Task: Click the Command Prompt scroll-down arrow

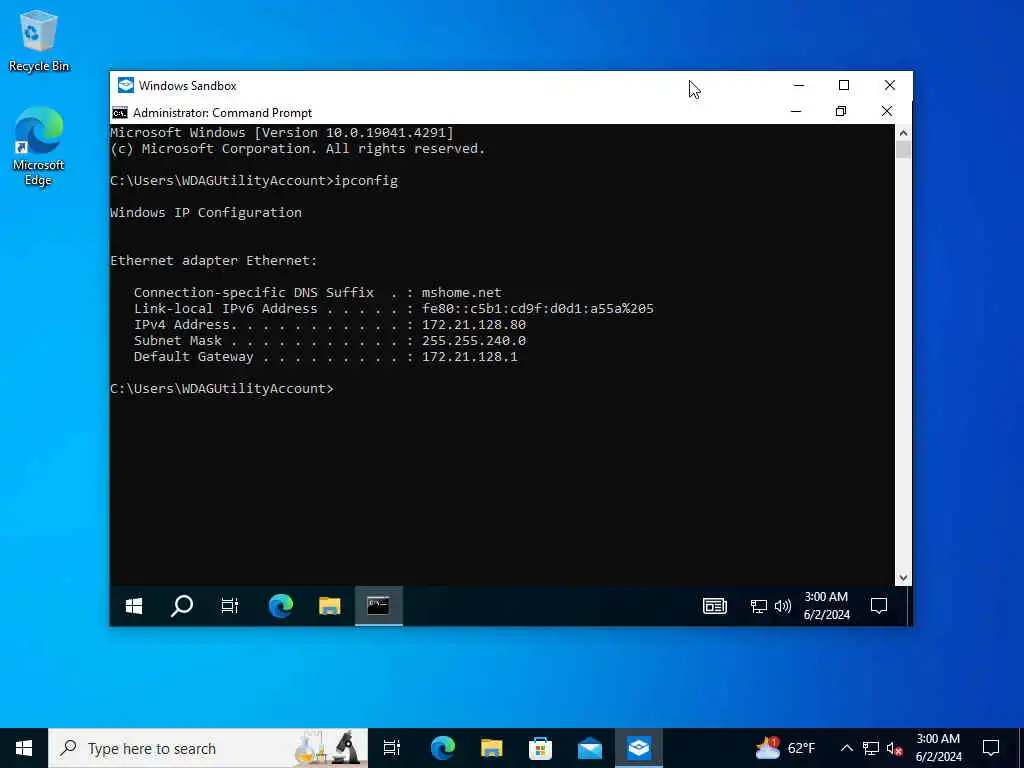Action: pyautogui.click(x=903, y=578)
